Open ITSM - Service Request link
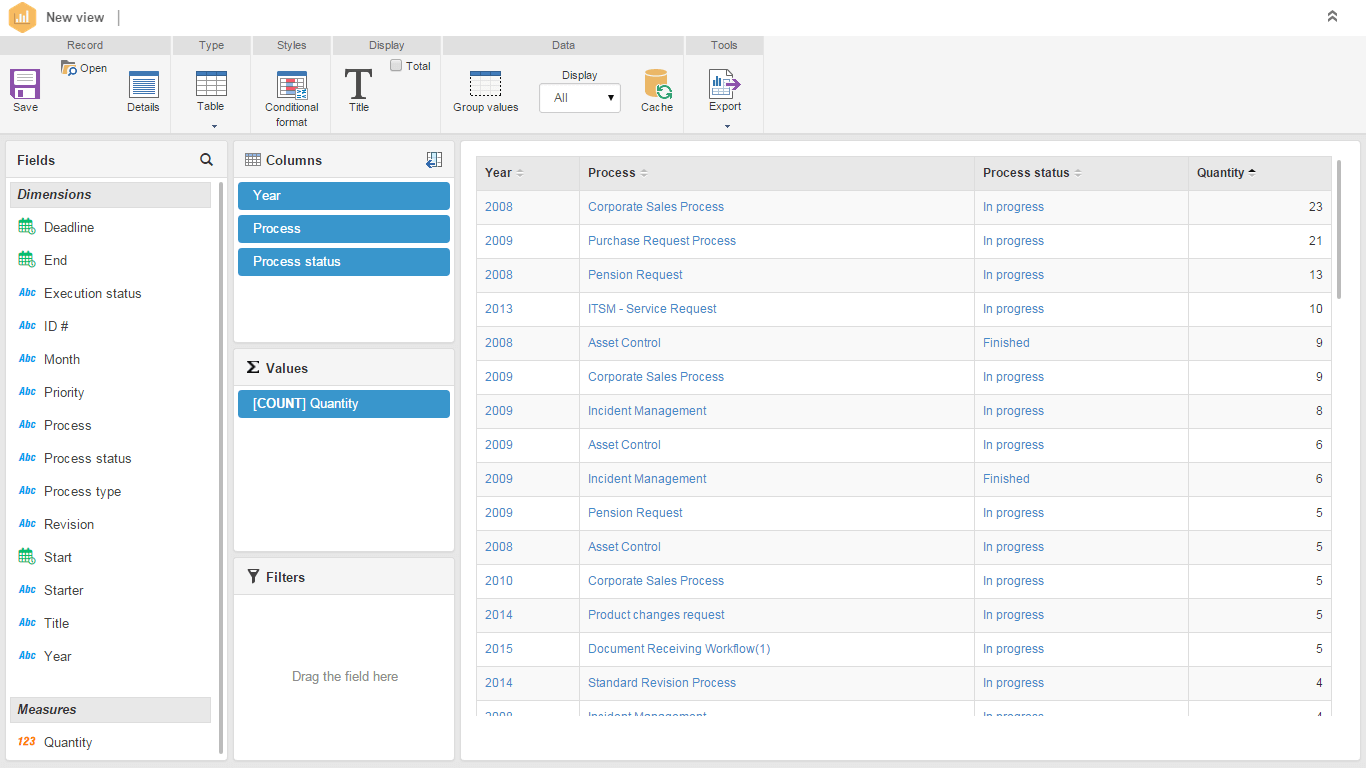Viewport: 1366px width, 768px height. (x=652, y=309)
